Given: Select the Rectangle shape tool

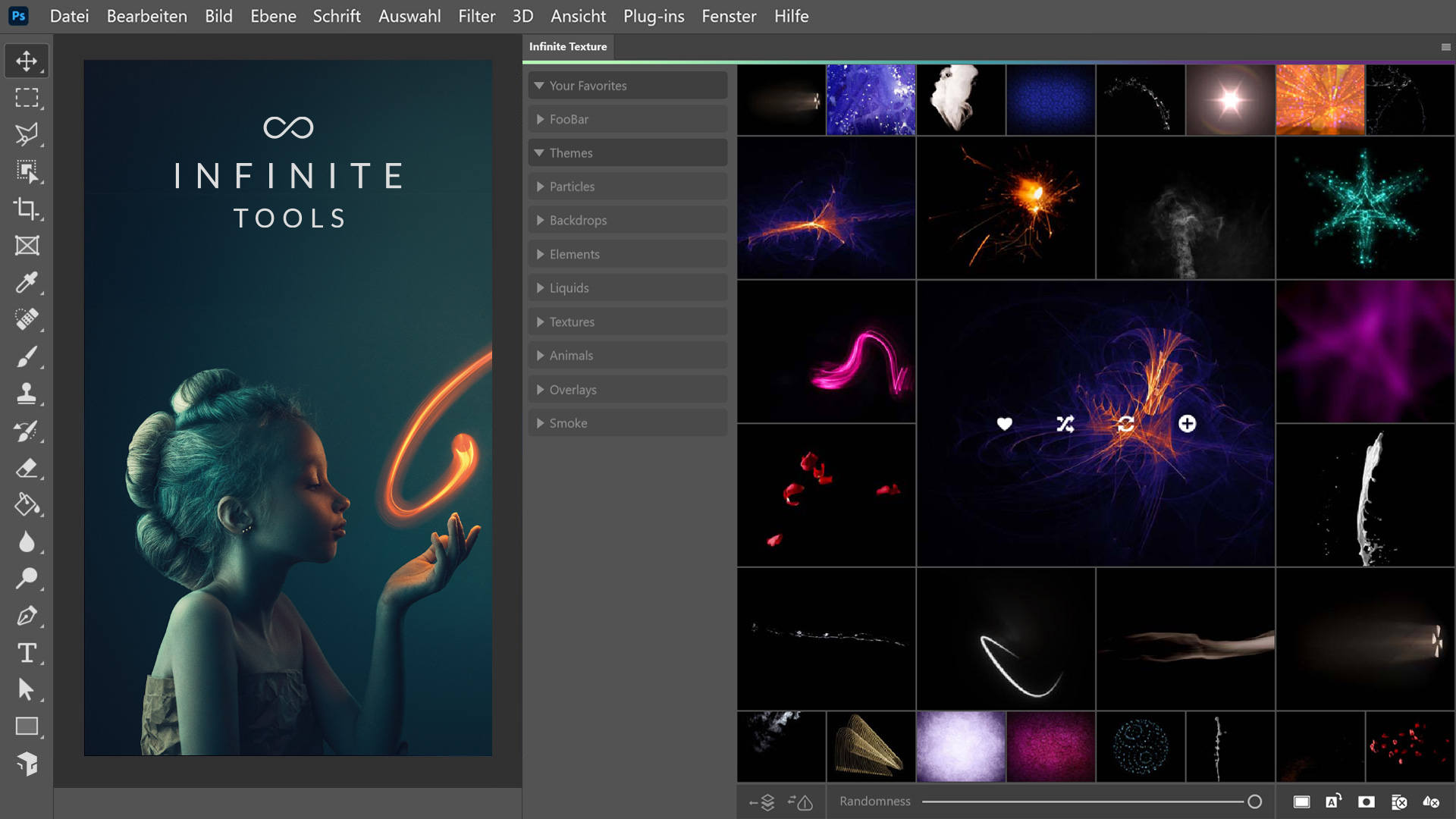Looking at the screenshot, I should coord(27,726).
